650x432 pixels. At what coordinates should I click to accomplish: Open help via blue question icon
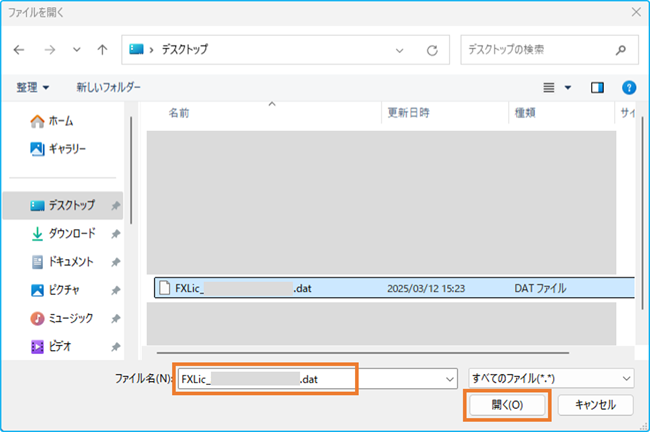point(629,87)
